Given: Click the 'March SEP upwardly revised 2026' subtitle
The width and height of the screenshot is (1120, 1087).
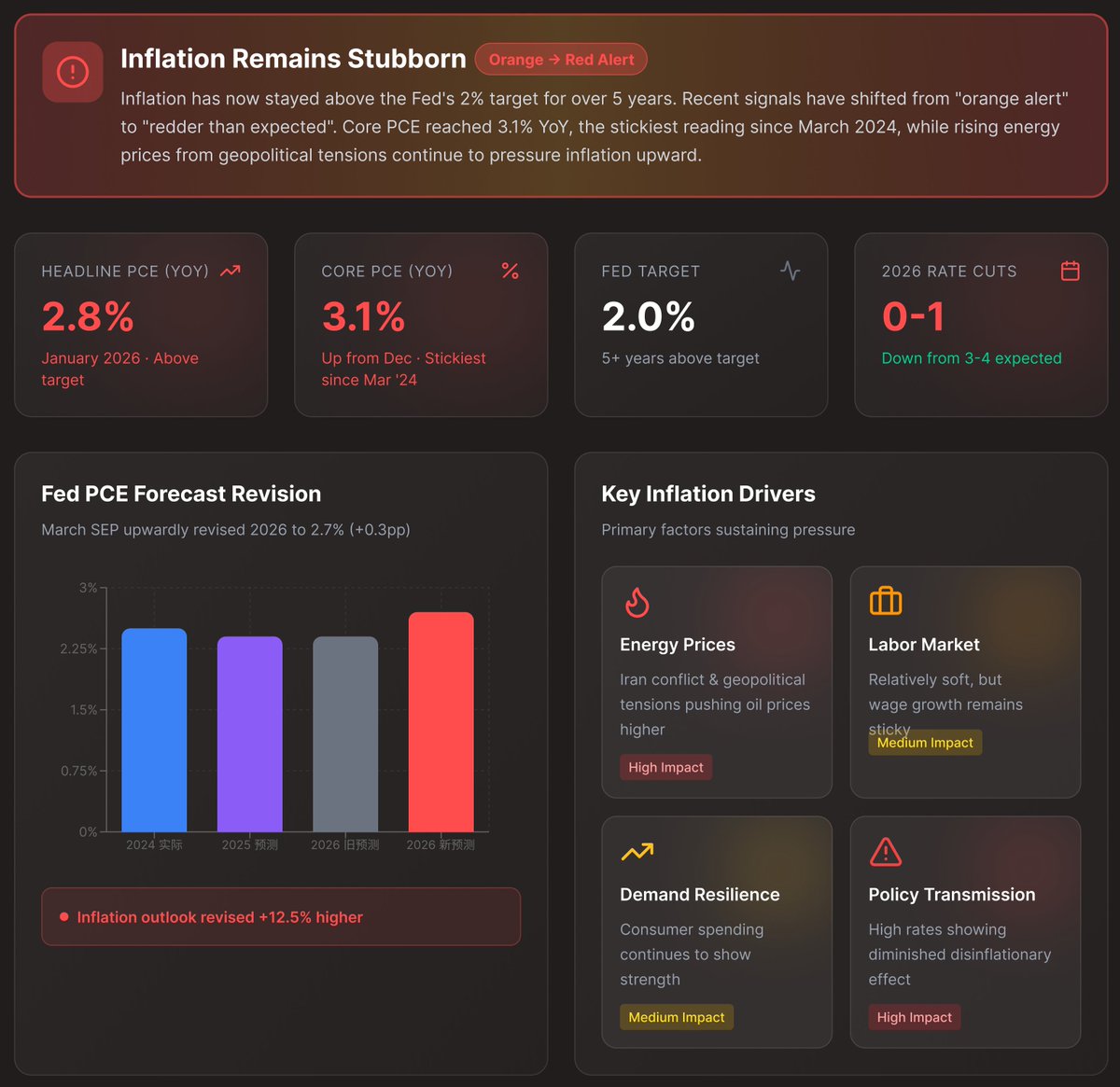Looking at the screenshot, I should tap(226, 530).
